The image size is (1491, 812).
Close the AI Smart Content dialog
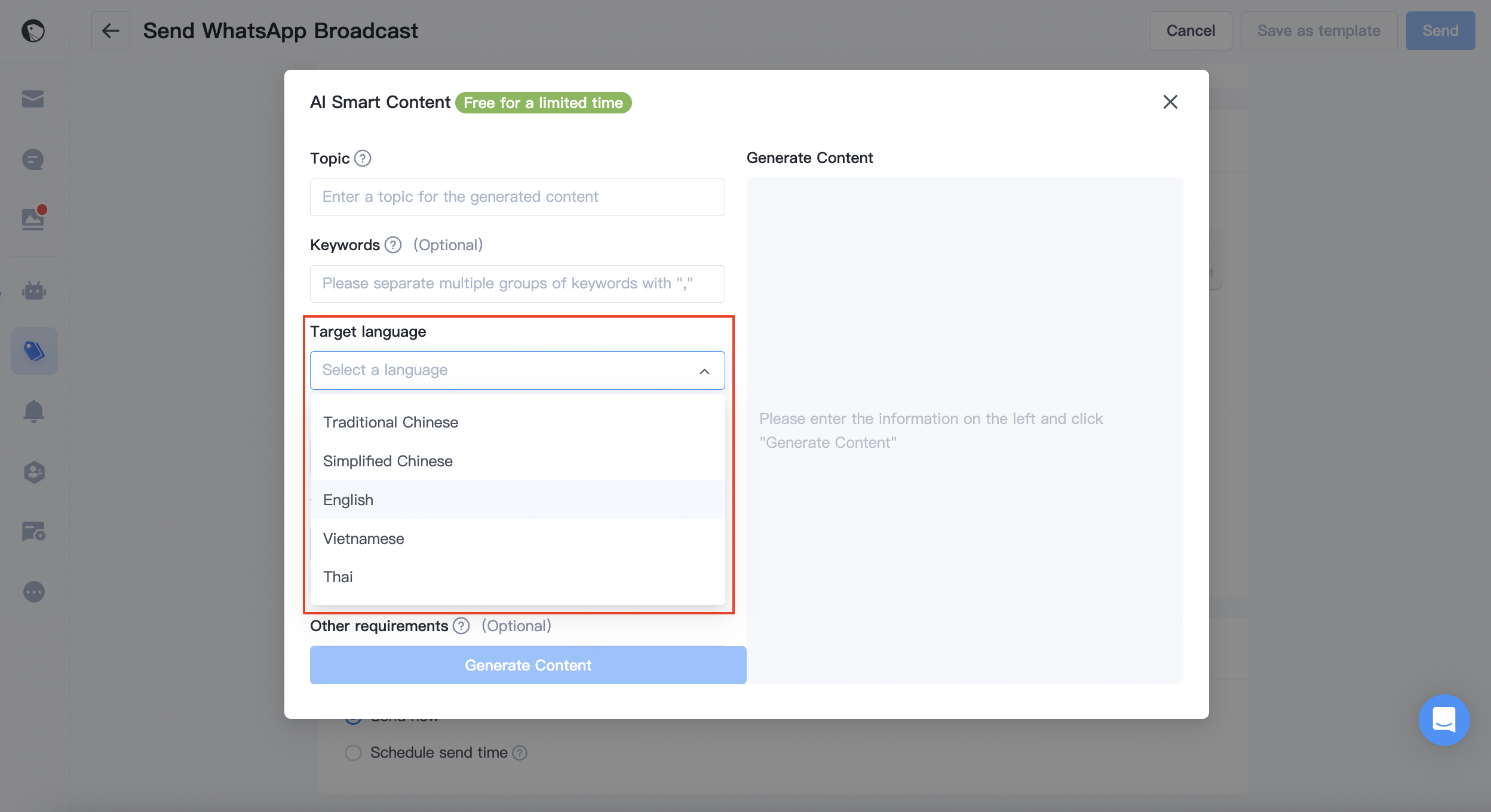point(1170,102)
